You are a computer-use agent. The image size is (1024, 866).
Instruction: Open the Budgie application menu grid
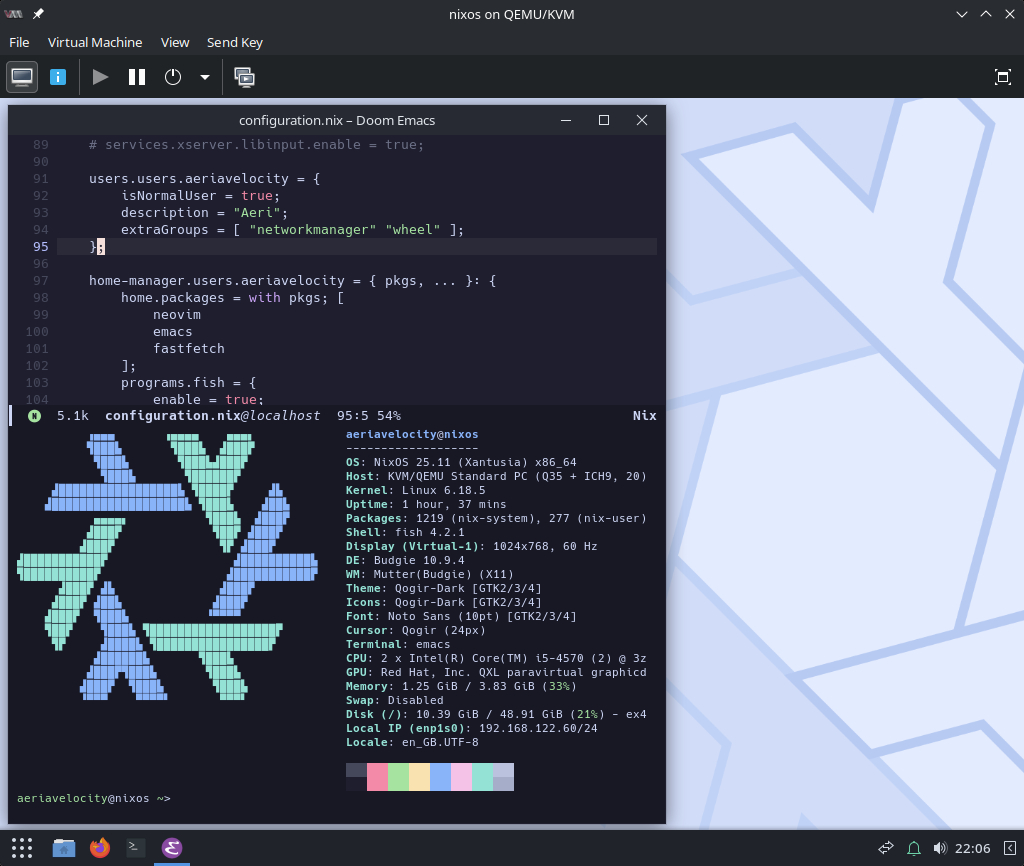[x=22, y=848]
